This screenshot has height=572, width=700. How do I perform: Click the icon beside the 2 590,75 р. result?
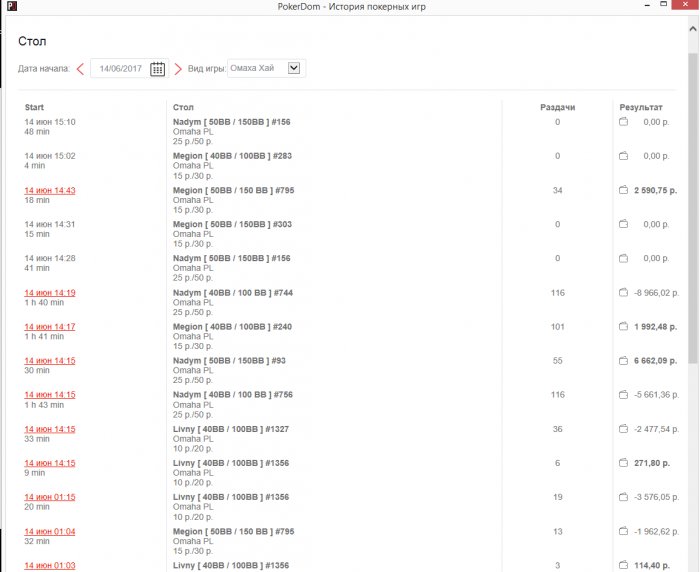(623, 190)
